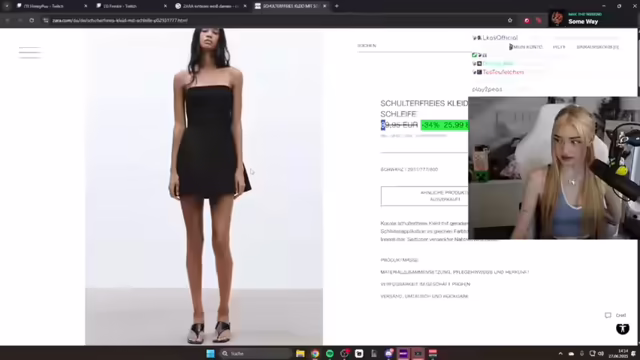Open Verfügbarkeit im Geschäft prüfen link
640x360 pixels.
click(425, 284)
